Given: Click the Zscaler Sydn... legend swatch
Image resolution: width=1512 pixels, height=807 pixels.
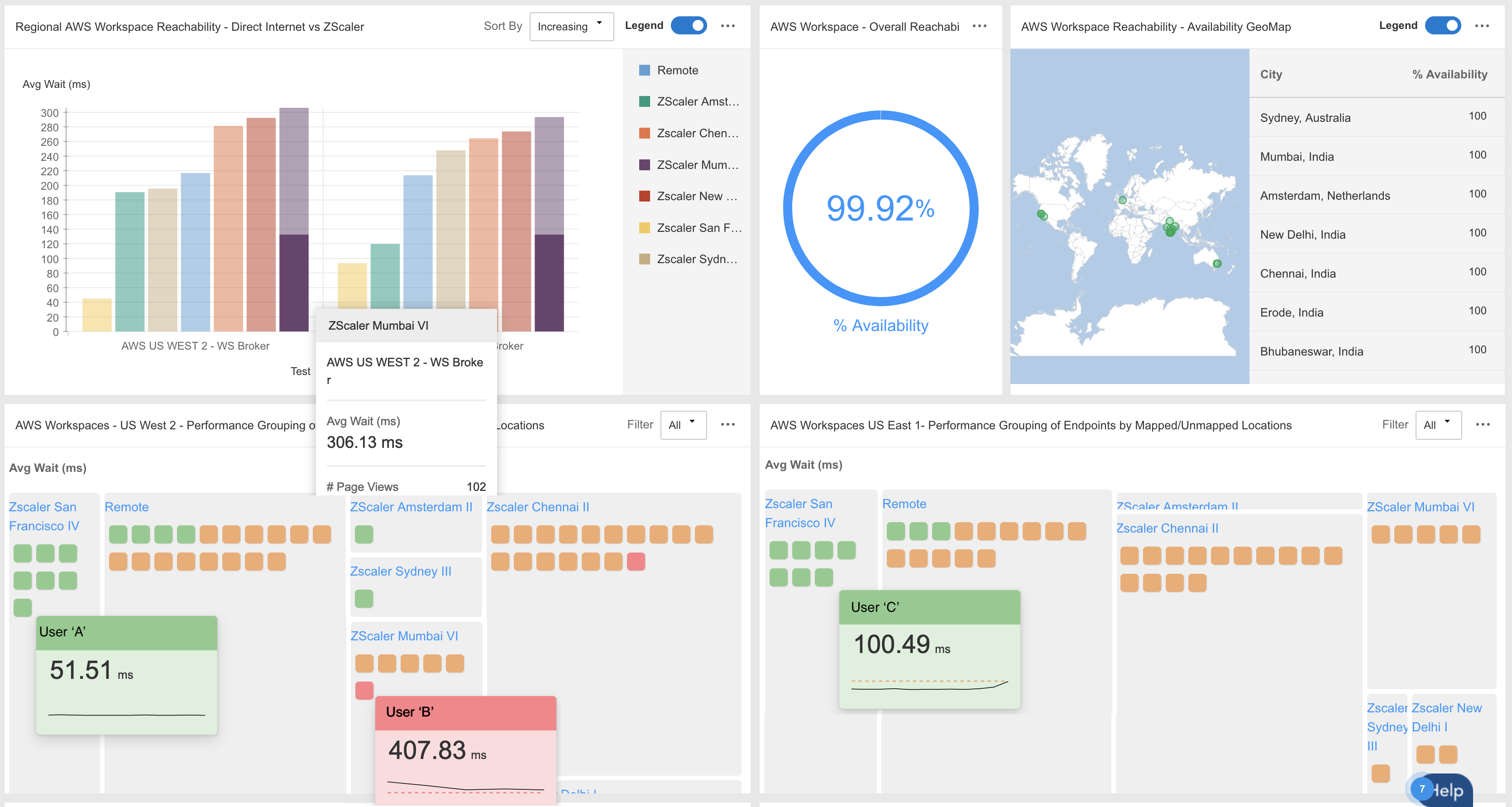Looking at the screenshot, I should pos(645,259).
